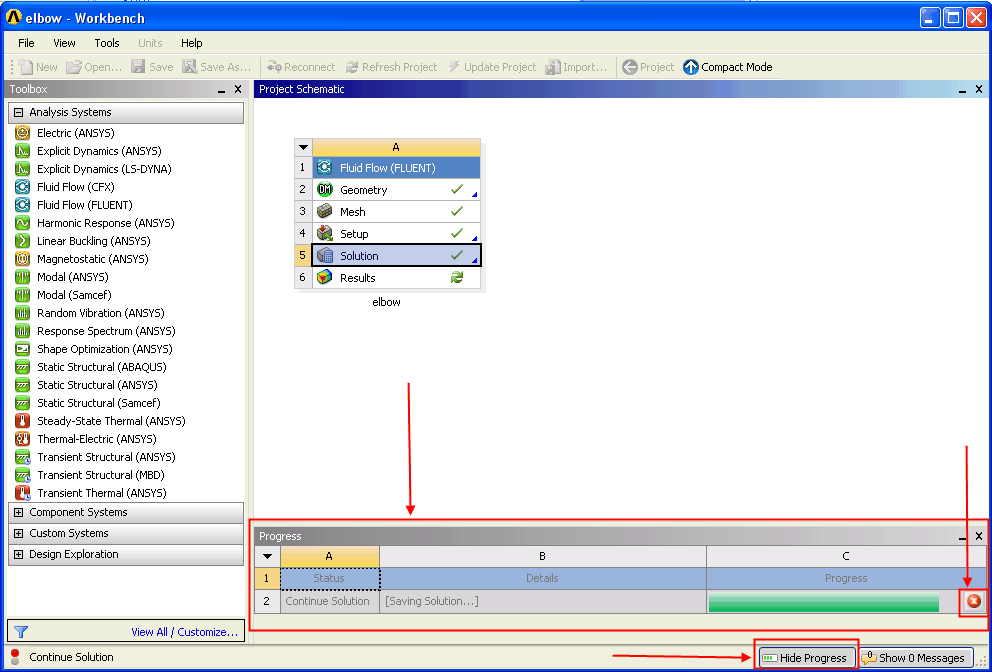
Task: Open the Results cell icon
Action: point(325,278)
